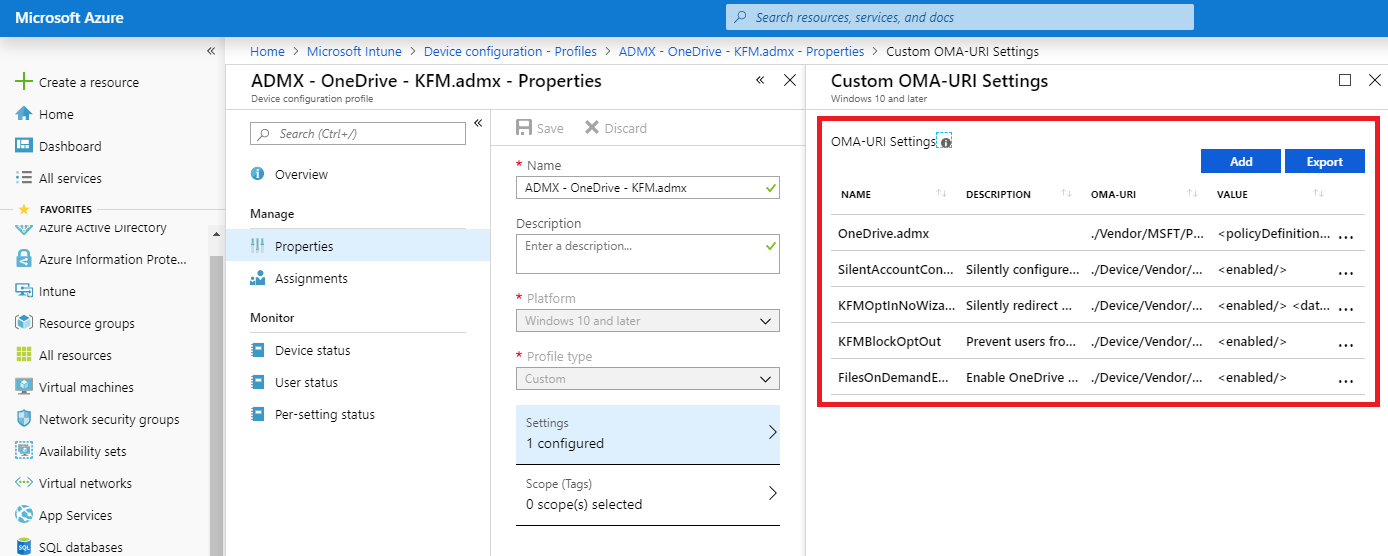1388x556 pixels.
Task: Open the Platform dropdown
Action: 648,321
